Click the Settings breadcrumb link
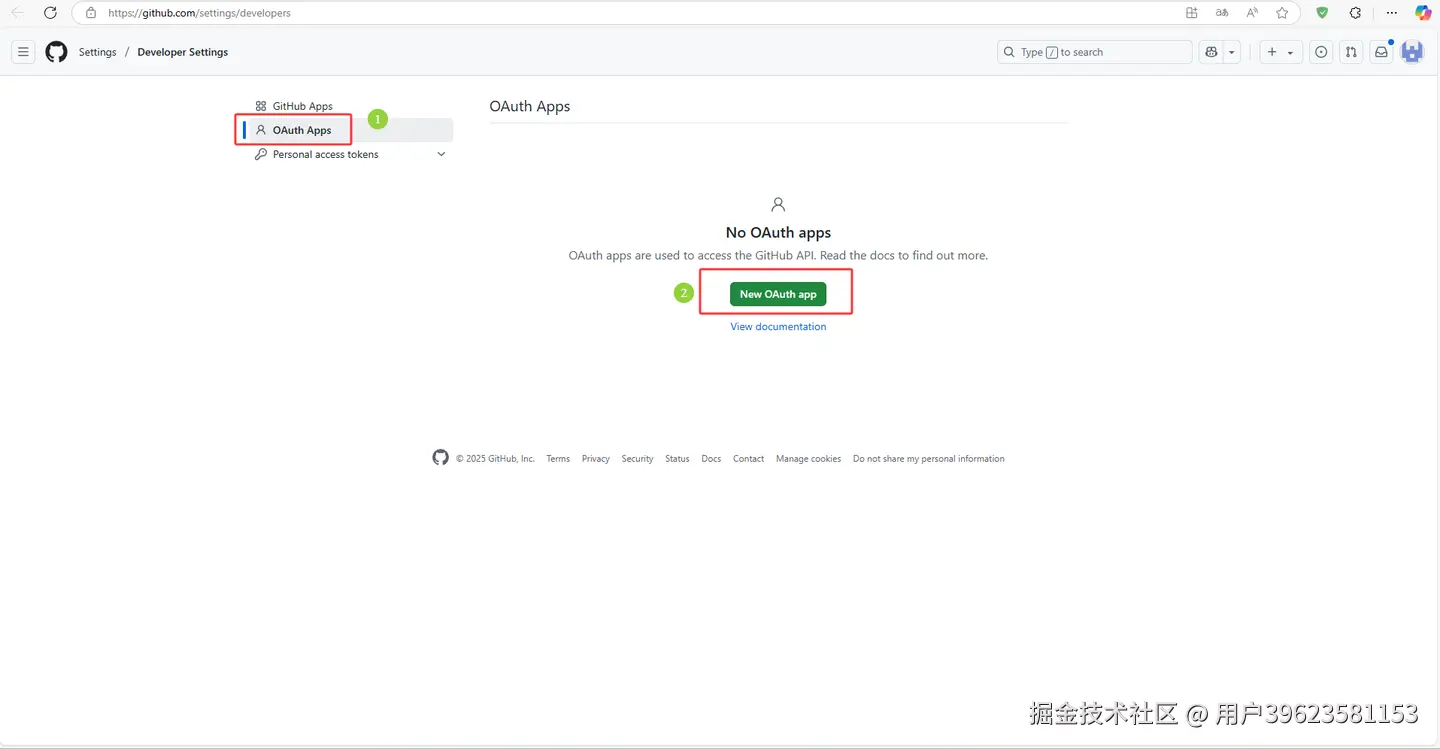This screenshot has height=749, width=1440. point(97,52)
